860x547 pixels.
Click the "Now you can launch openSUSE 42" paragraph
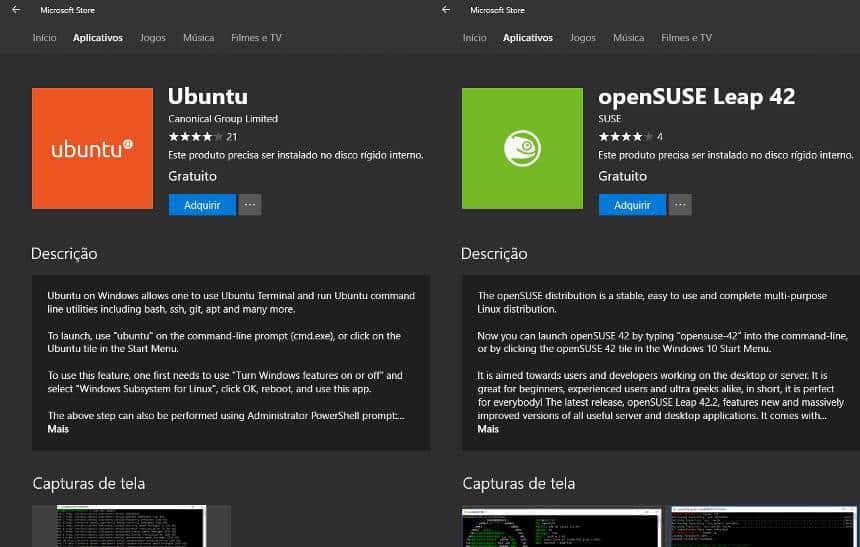[663, 342]
